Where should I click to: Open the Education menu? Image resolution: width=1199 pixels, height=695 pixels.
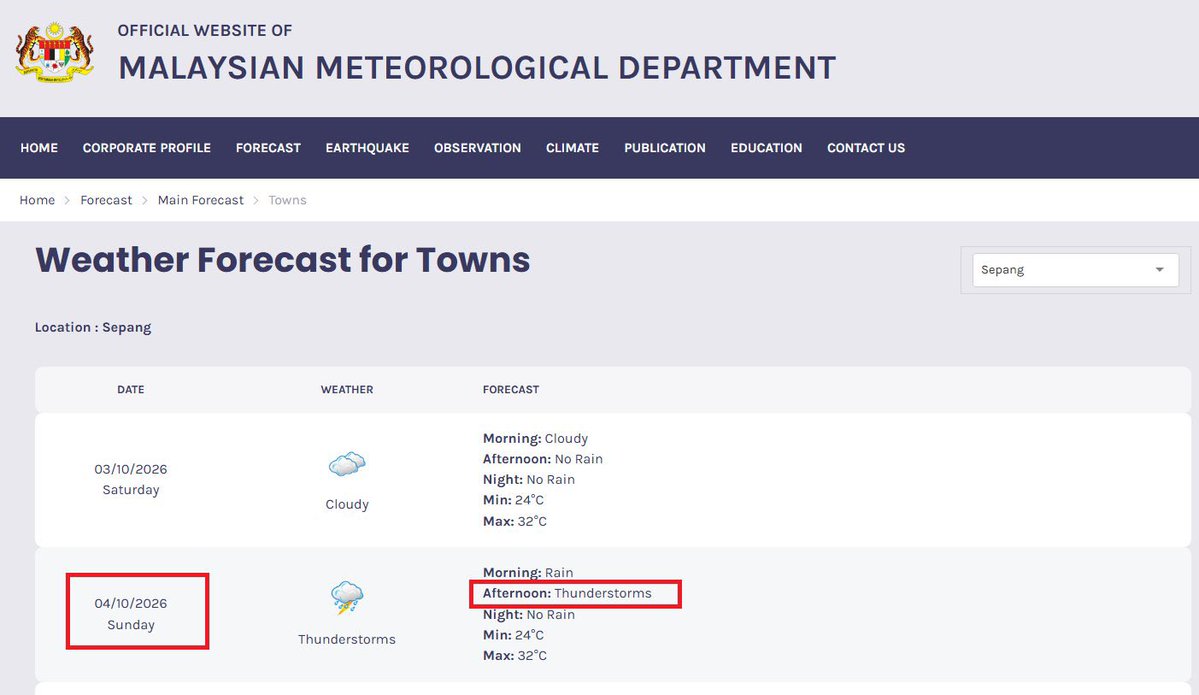pyautogui.click(x=766, y=148)
